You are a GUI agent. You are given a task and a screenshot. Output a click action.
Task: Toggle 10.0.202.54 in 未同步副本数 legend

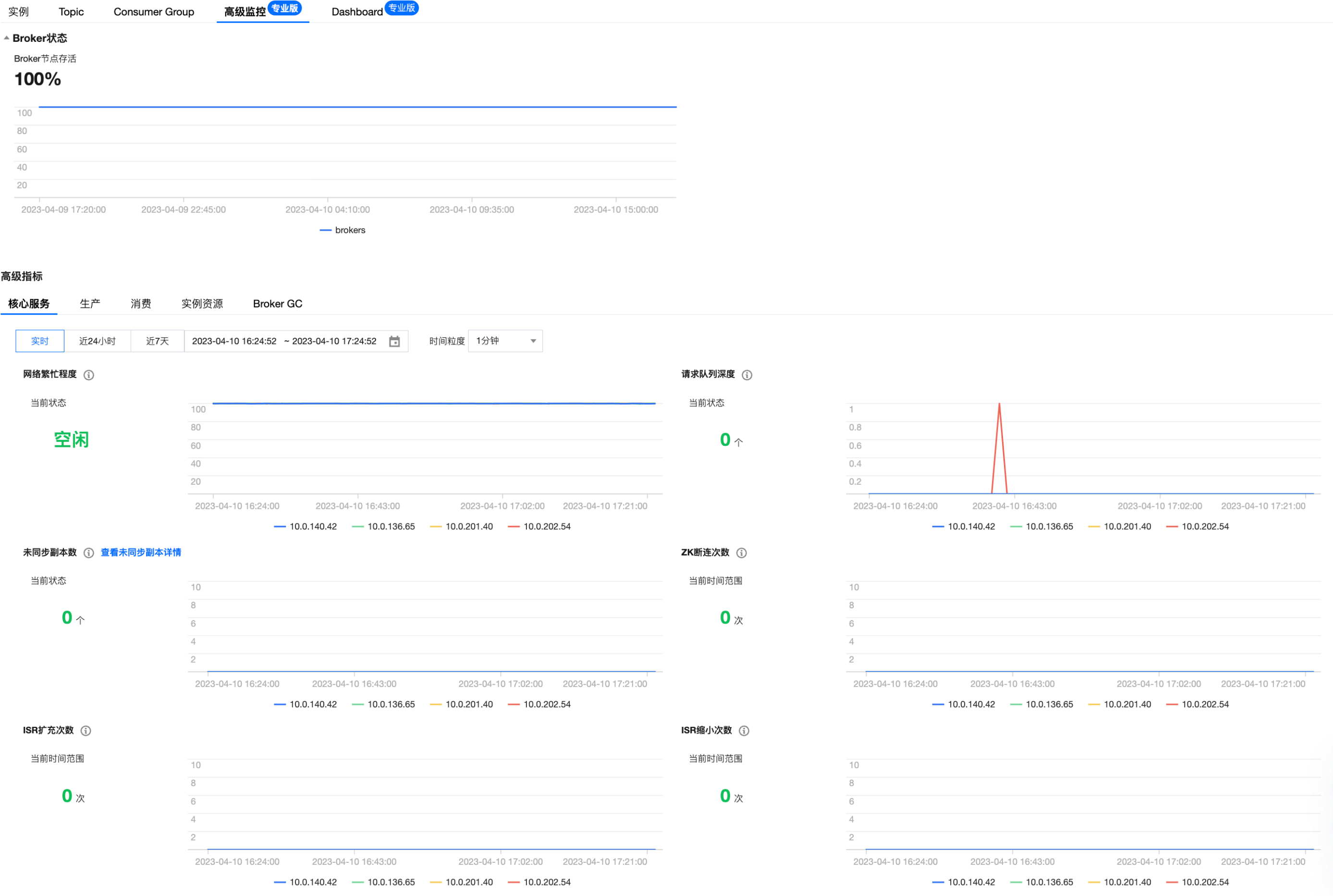(539, 704)
